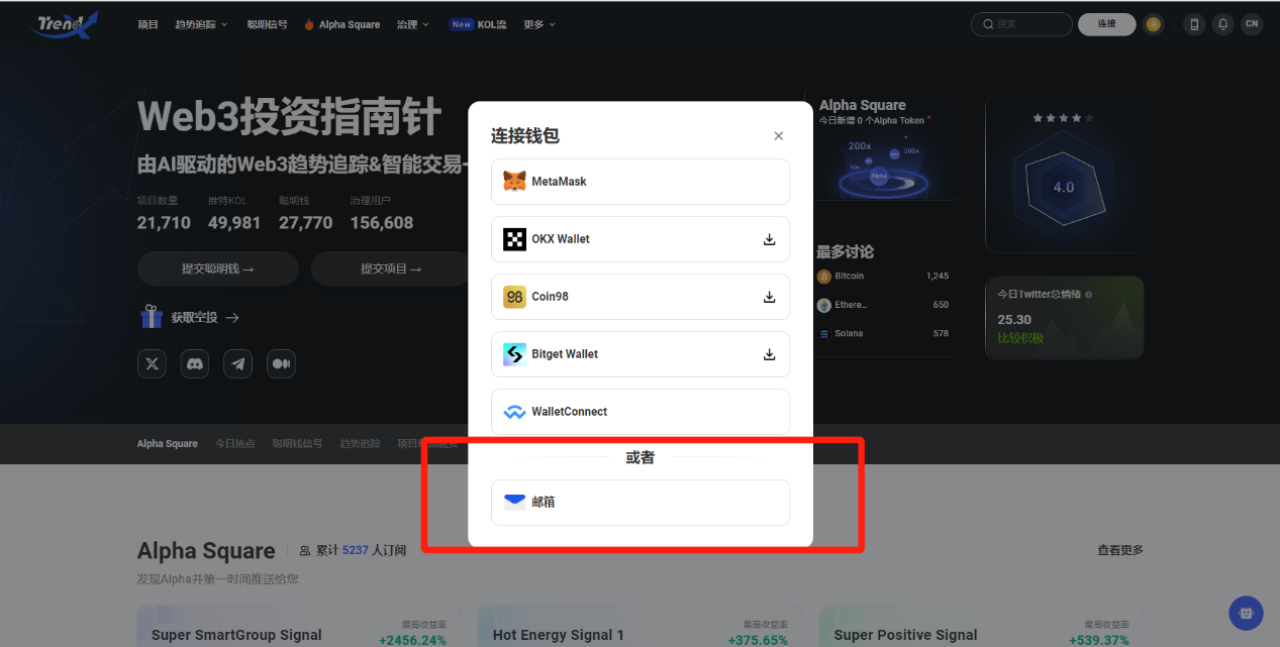
Task: Click Bitget Wallet download icon
Action: click(x=769, y=354)
